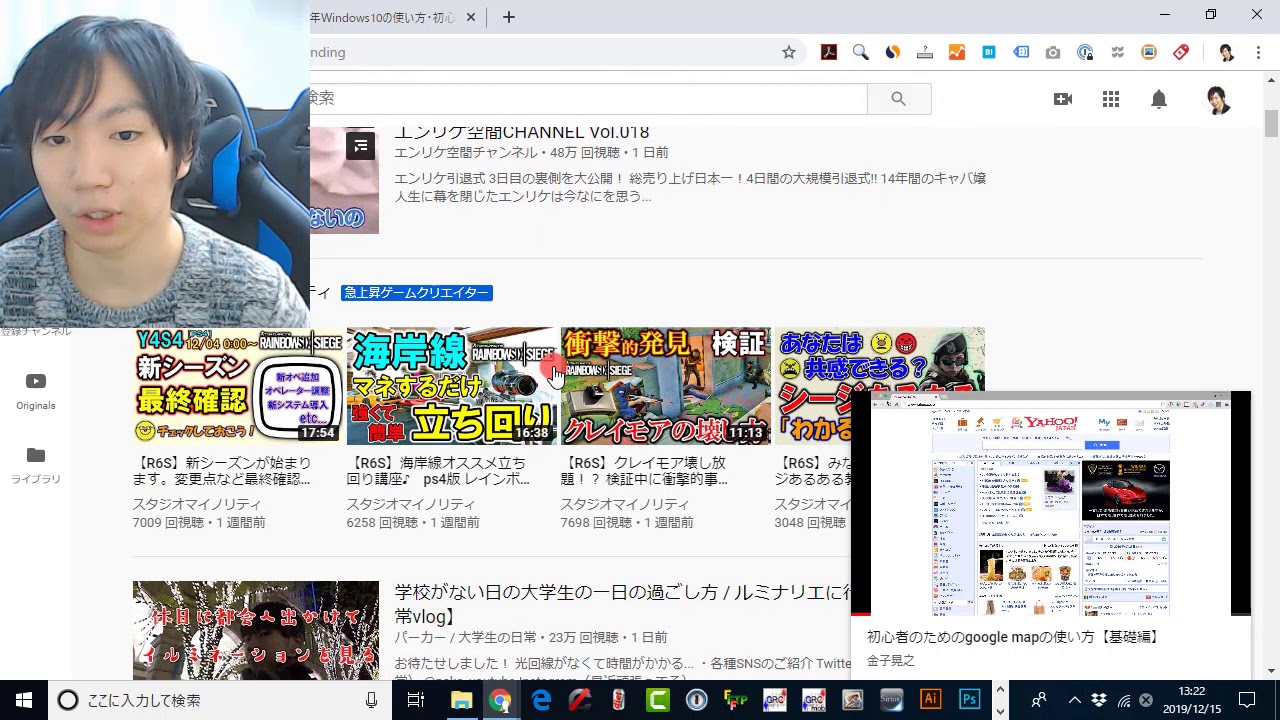Image resolution: width=1280 pixels, height=720 pixels.
Task: Open a new browser tab
Action: click(x=508, y=17)
